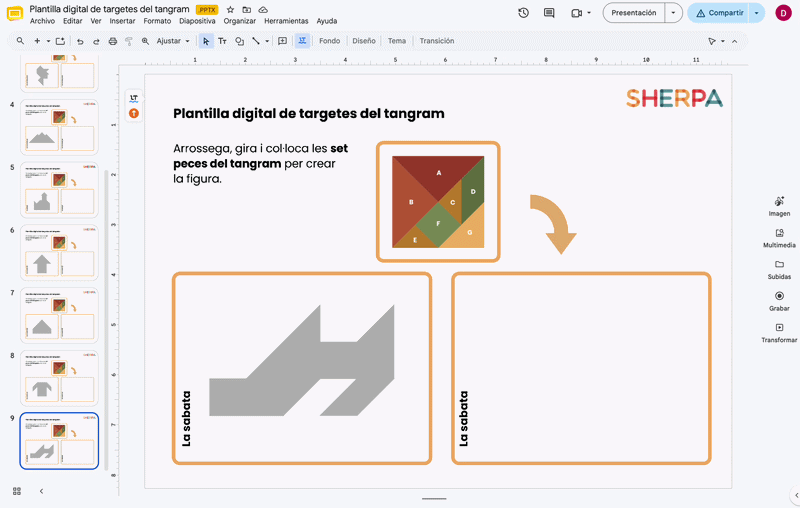Add a comment from toolbar
Screen dimensions: 800x508
[282, 41]
